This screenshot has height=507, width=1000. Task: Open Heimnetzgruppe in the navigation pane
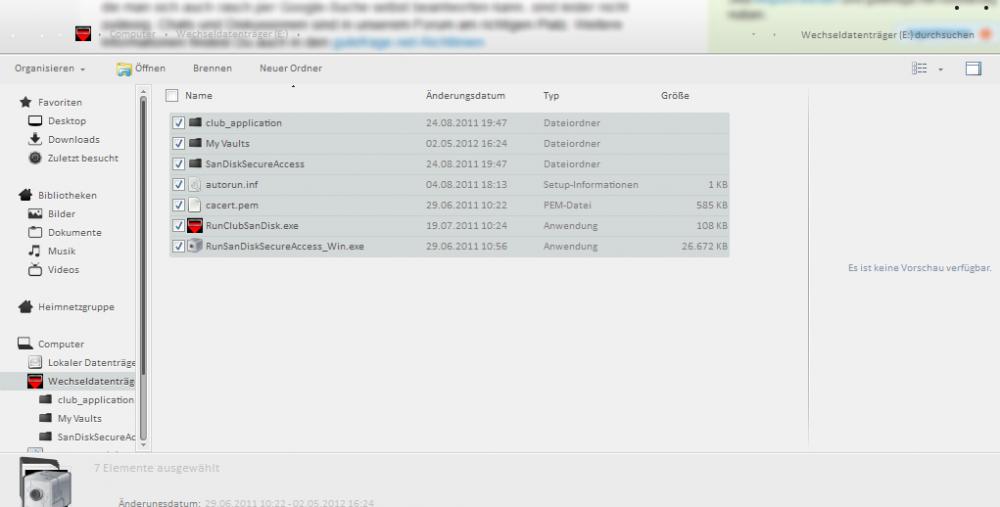click(x=75, y=307)
